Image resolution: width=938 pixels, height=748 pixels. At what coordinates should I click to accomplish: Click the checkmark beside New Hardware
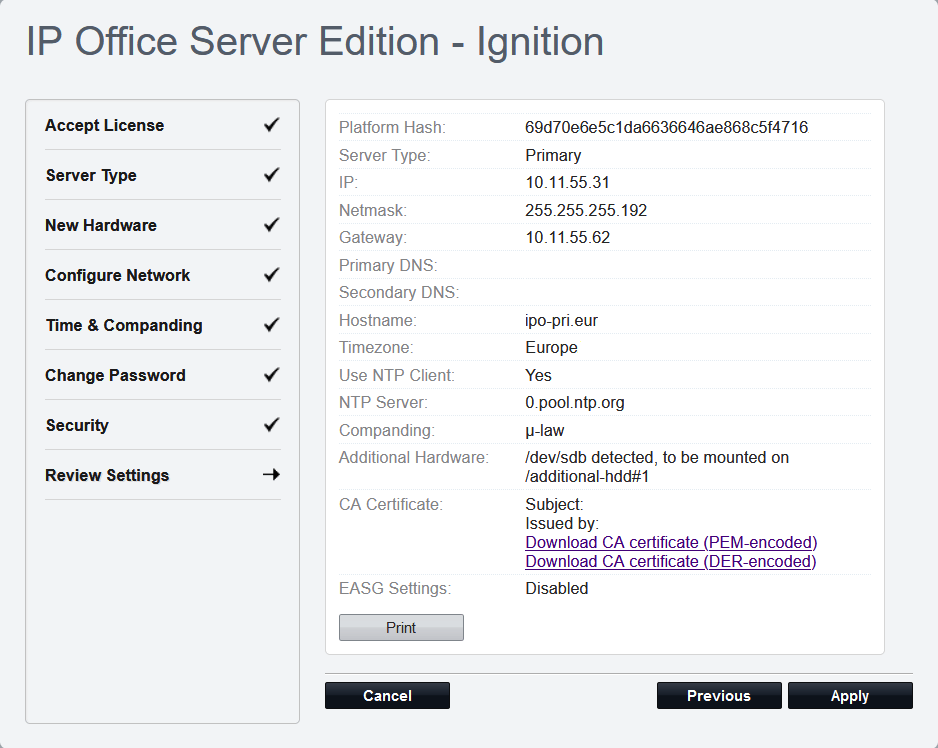[x=272, y=225]
